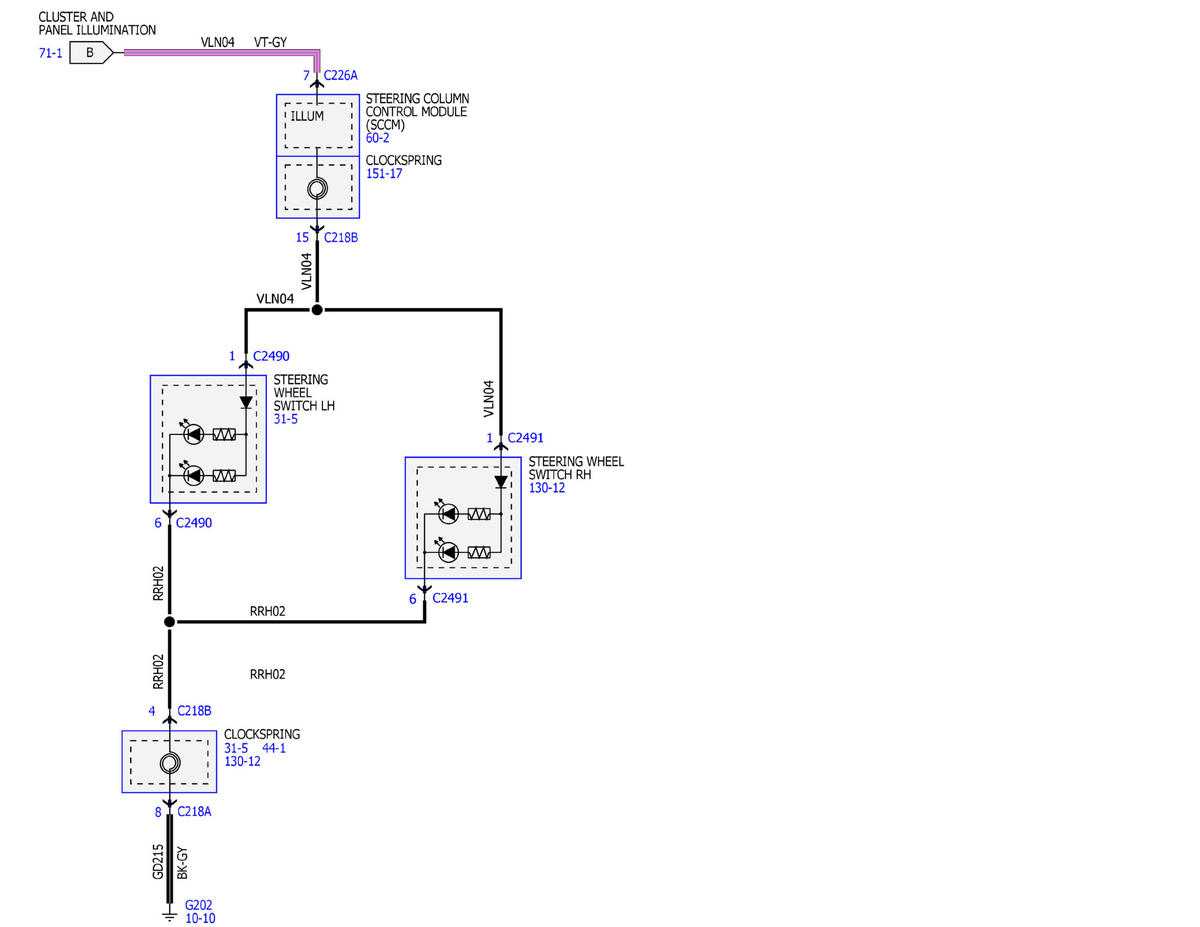Click the G202 ground link
The height and width of the screenshot is (927, 1200).
click(x=198, y=905)
